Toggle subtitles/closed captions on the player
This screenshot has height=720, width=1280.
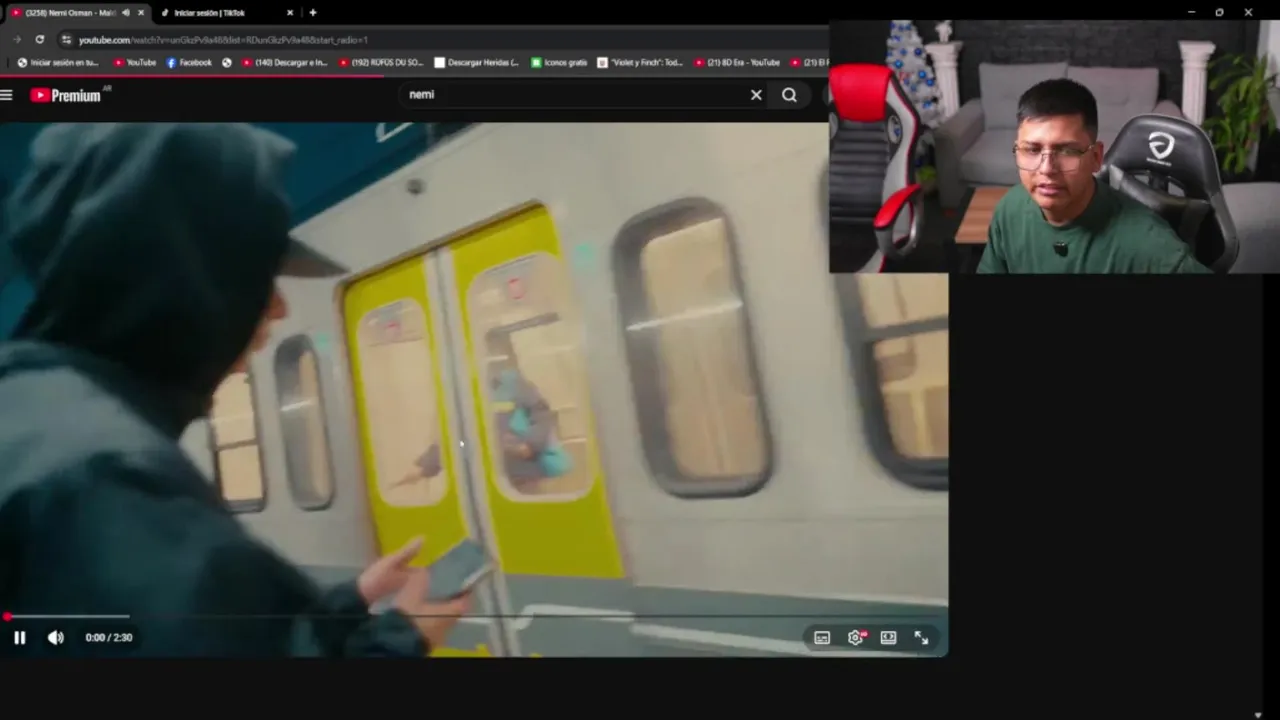pos(822,638)
